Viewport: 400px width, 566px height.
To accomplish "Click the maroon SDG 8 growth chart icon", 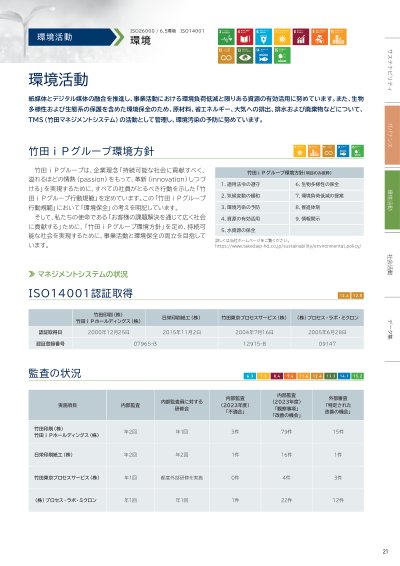I will 301,36.
